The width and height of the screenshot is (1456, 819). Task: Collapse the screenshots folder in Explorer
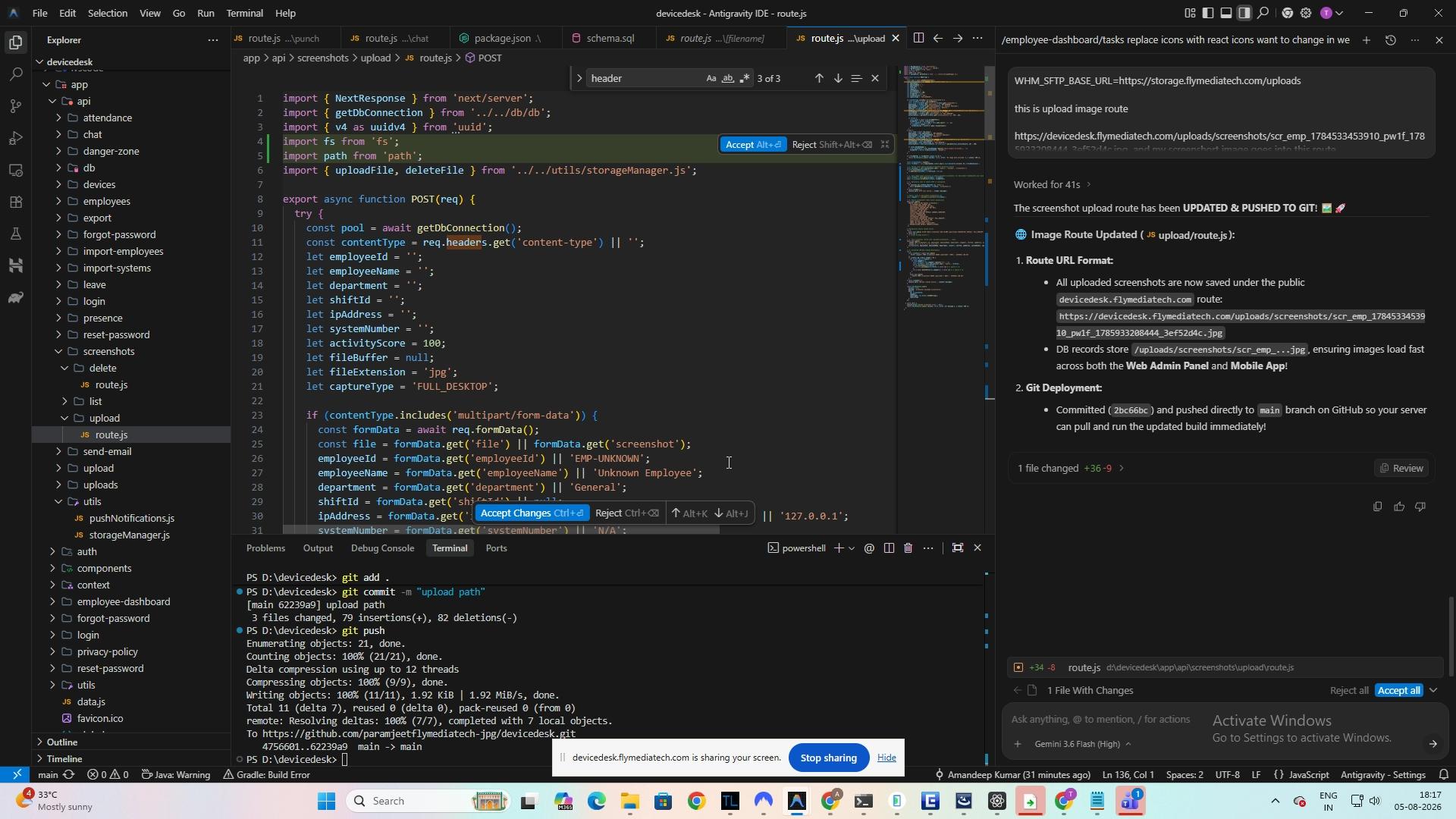click(x=59, y=352)
